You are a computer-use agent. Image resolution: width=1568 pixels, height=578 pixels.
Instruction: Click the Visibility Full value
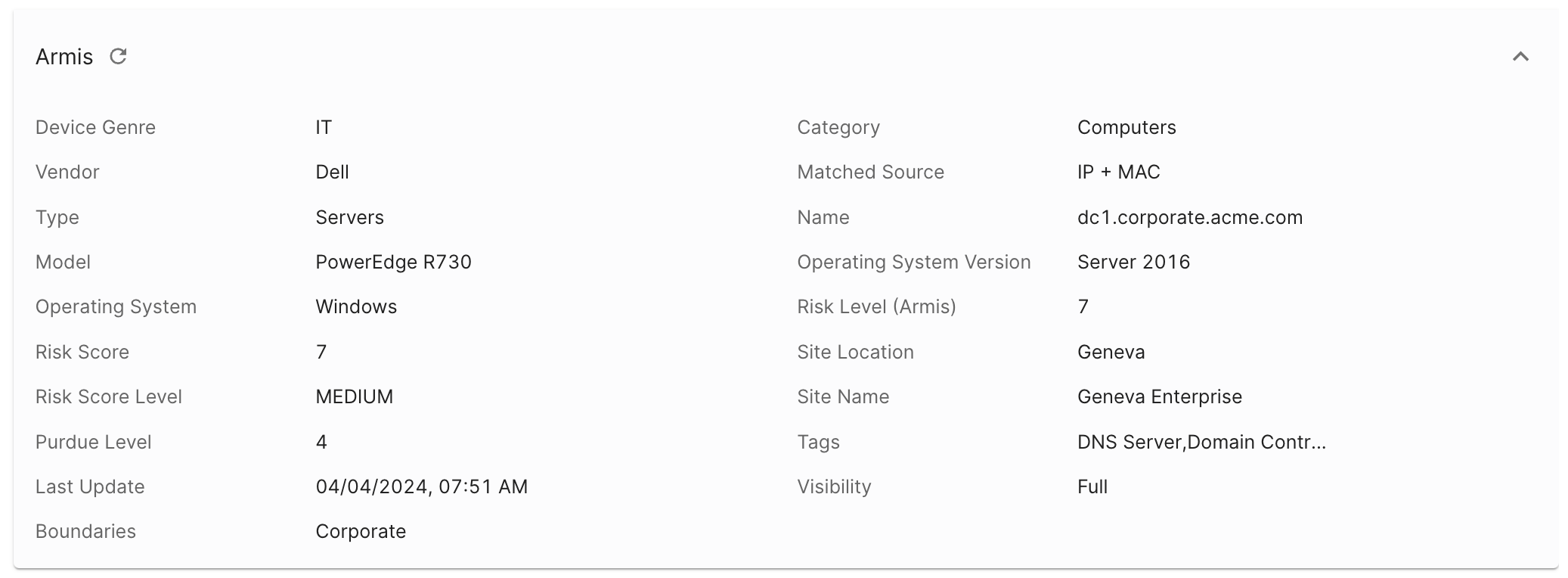pyautogui.click(x=1092, y=486)
